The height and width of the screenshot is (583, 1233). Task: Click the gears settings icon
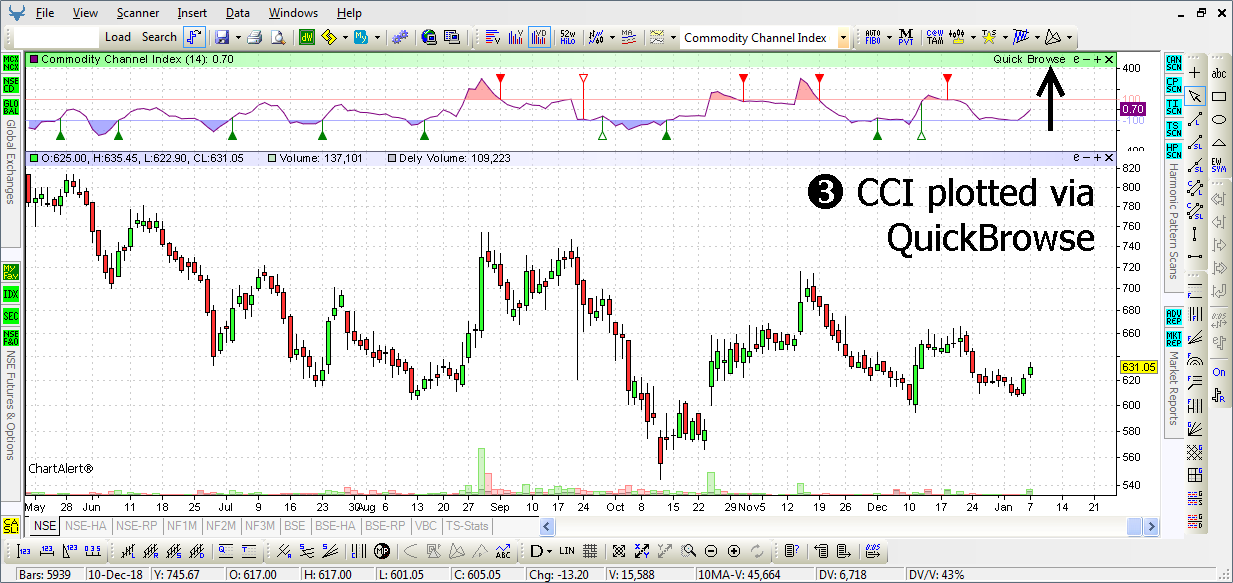click(x=400, y=37)
